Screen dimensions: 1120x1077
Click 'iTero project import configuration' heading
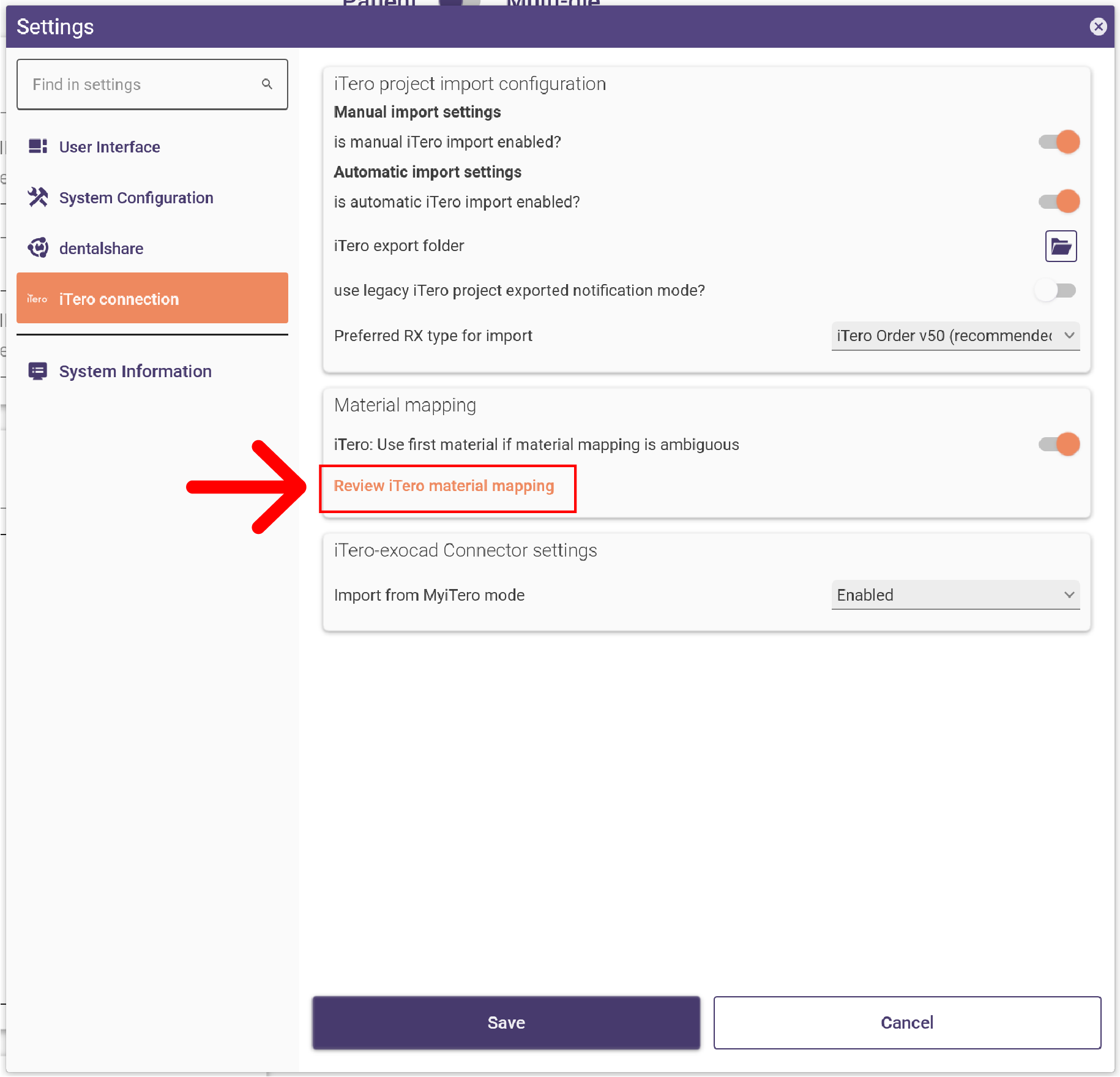tap(470, 84)
